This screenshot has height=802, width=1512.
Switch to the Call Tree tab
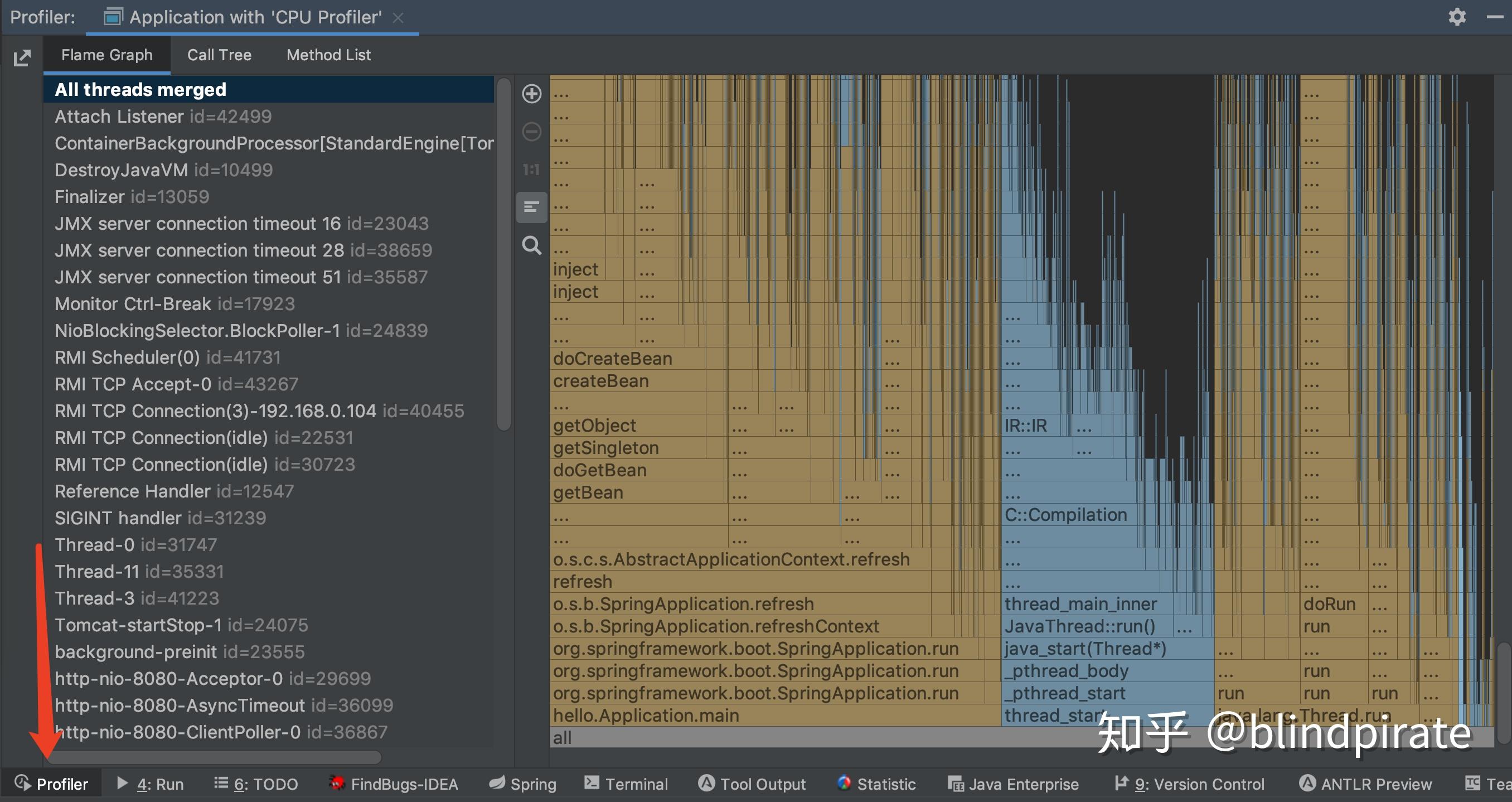pos(219,54)
